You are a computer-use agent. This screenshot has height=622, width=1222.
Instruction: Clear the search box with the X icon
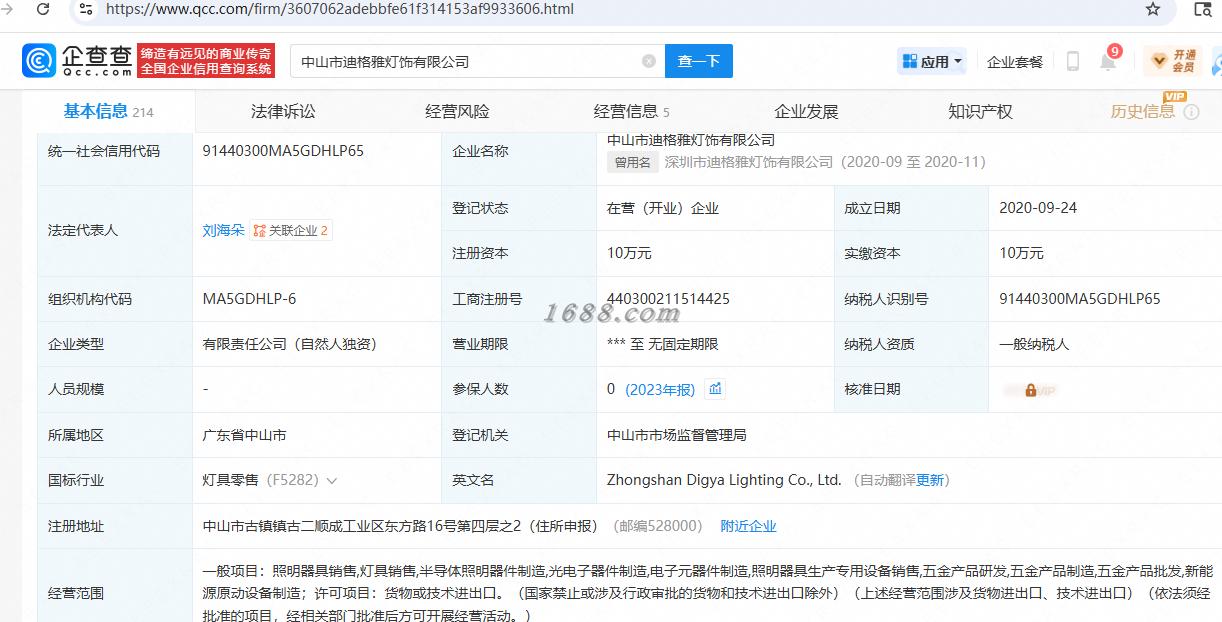coord(648,61)
